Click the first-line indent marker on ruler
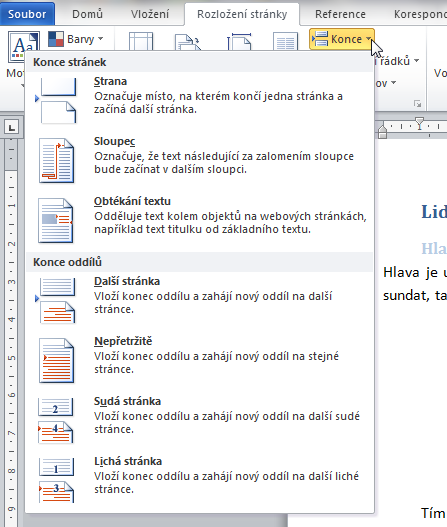 (419, 122)
